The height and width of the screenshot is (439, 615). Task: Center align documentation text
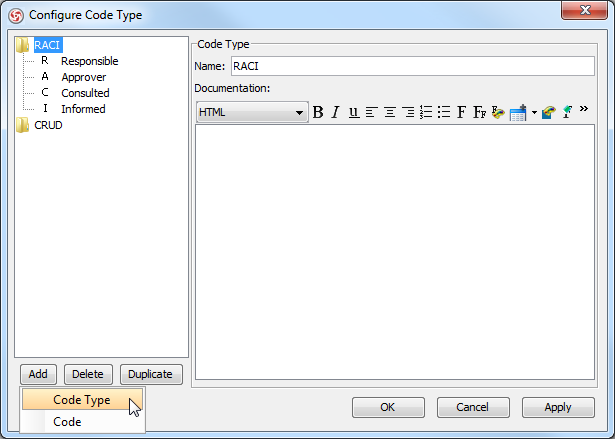click(x=389, y=112)
